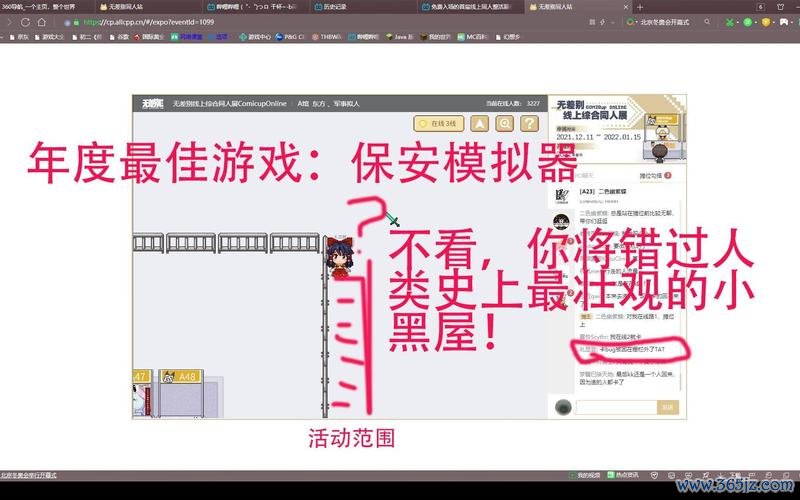Open the 游戏中心 bookmark
Screen dimensions: 800x500
(255, 37)
